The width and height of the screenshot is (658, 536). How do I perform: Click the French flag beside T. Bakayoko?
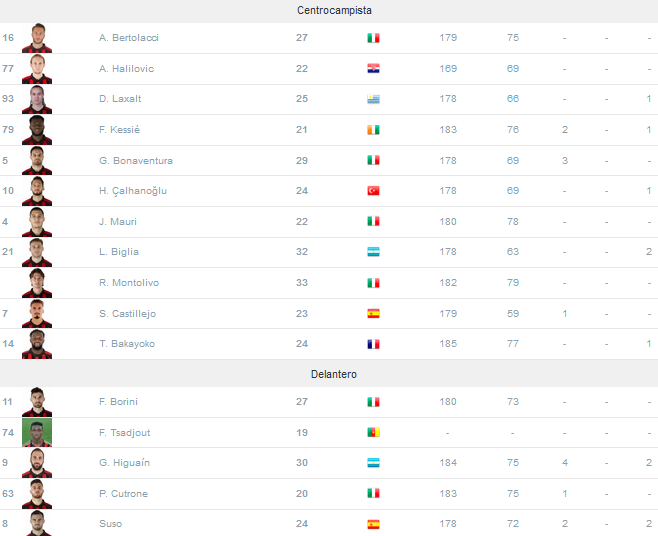[373, 344]
